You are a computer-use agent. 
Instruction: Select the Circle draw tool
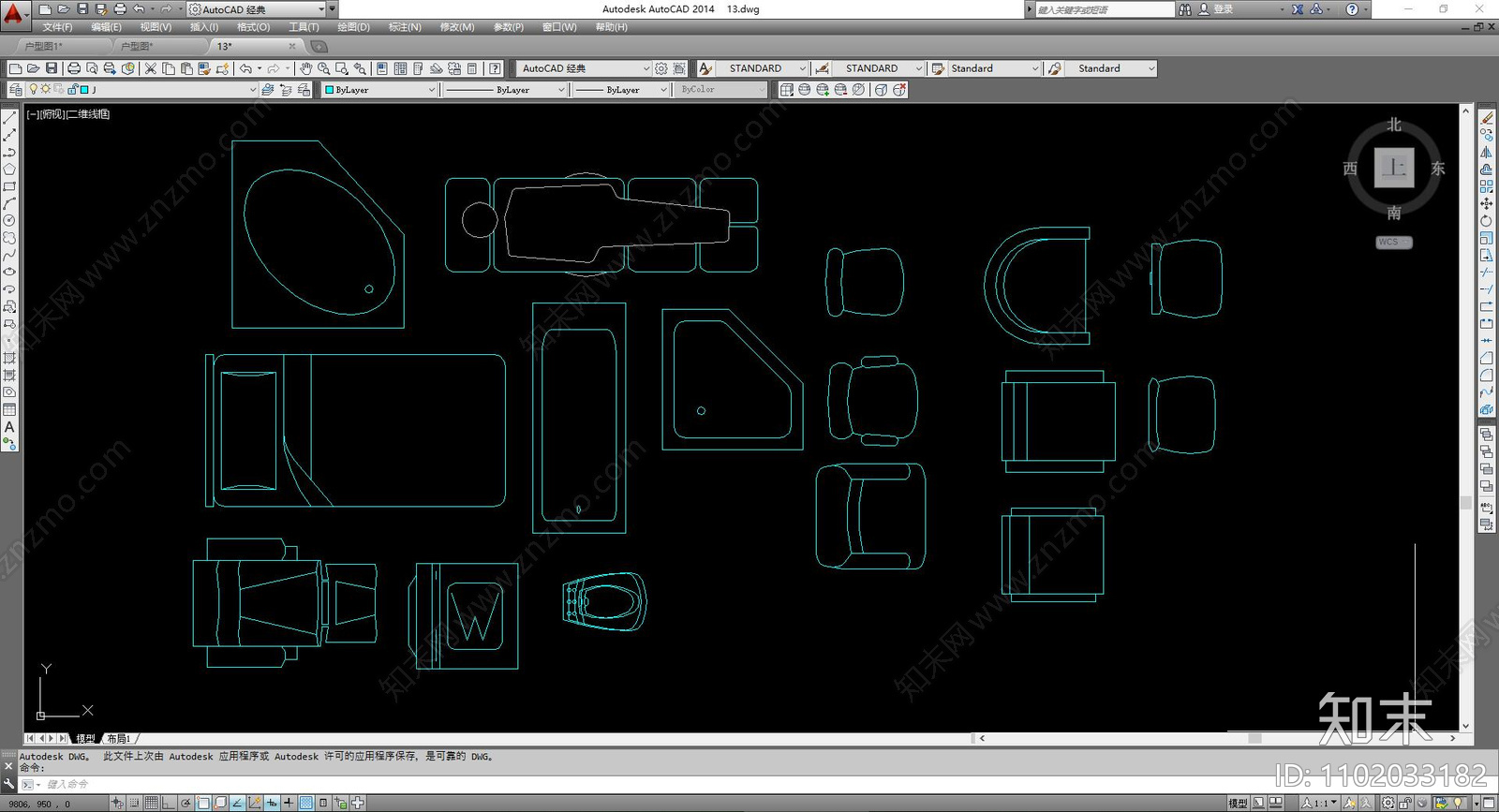click(9, 221)
